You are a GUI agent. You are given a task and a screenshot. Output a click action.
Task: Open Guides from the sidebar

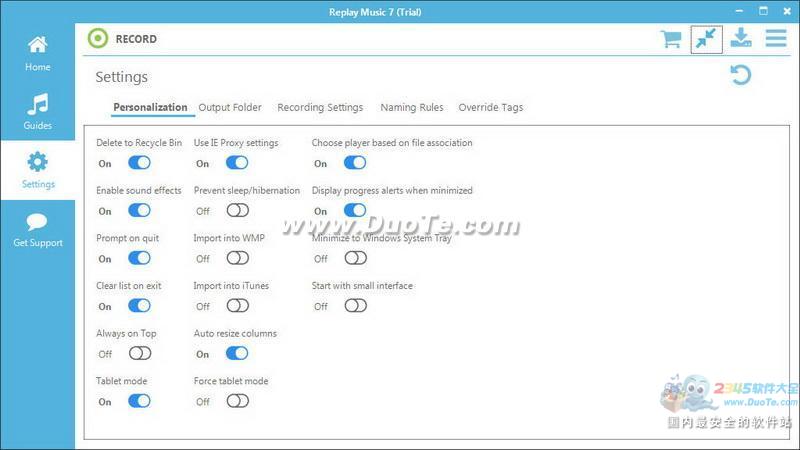pyautogui.click(x=38, y=112)
